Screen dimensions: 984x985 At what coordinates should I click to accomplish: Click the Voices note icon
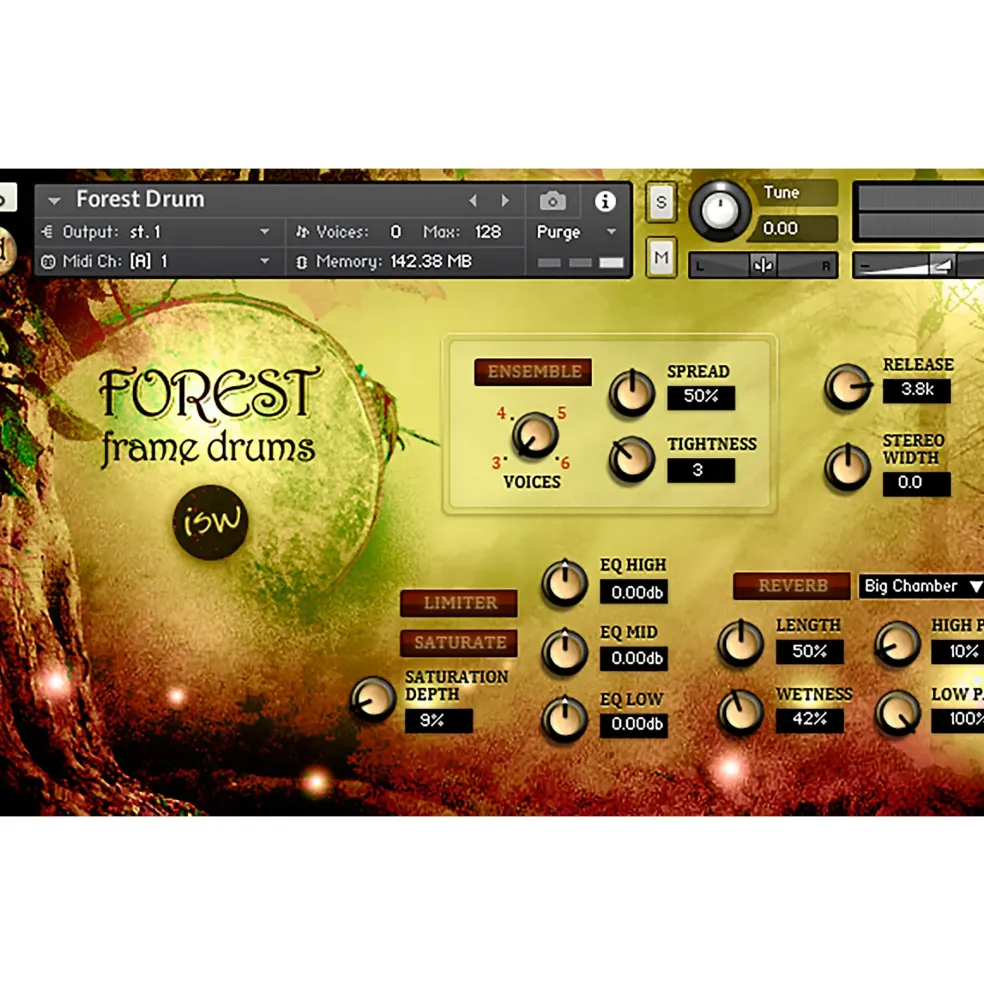click(302, 232)
